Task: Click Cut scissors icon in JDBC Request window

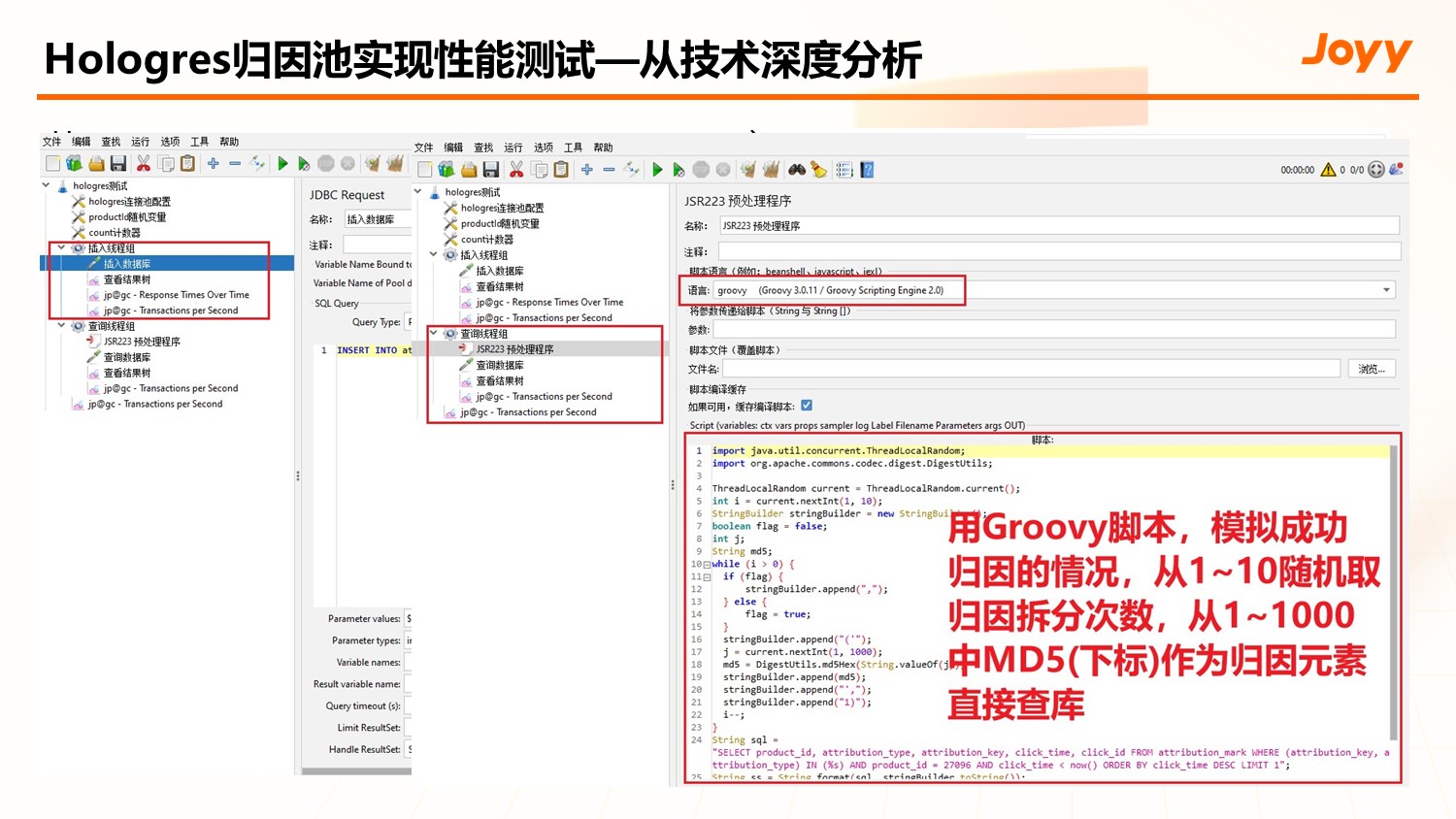Action: [x=144, y=163]
